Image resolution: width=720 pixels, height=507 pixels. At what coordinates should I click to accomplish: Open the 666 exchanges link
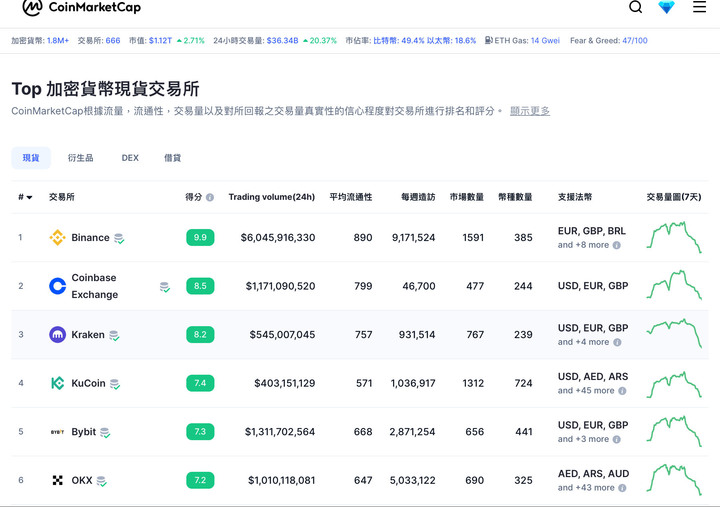point(113,40)
